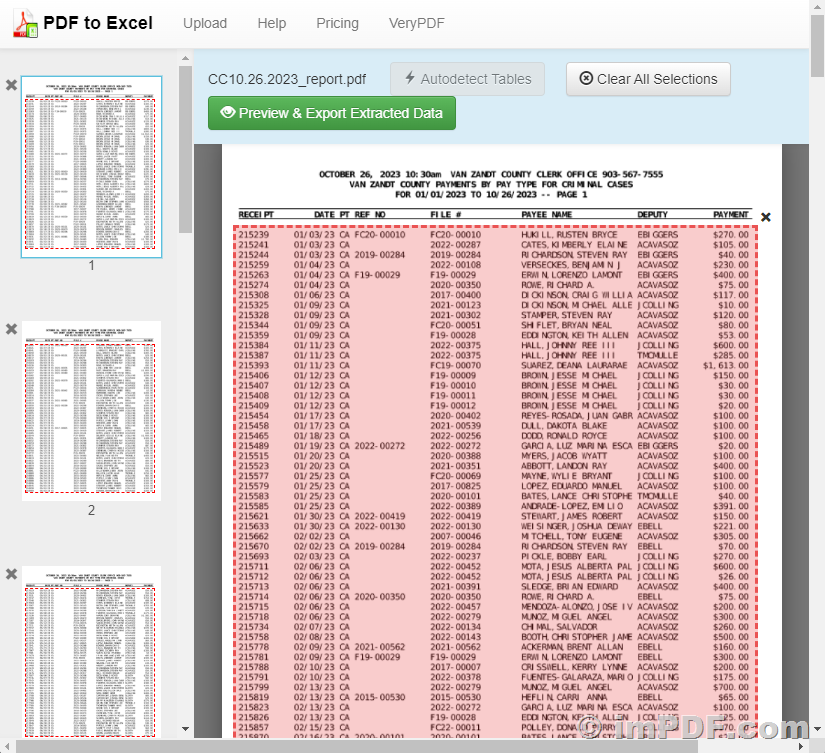Click the thumbnail sidebar scrollbar thumb
The width and height of the screenshot is (825, 753).
[185, 149]
